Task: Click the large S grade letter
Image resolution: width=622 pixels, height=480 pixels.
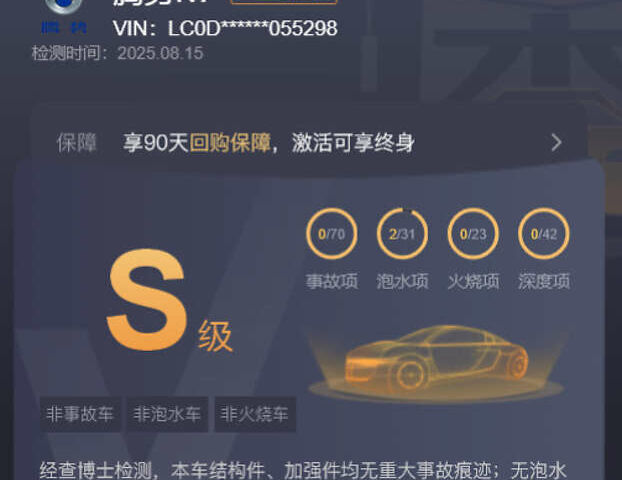Action: pos(147,300)
